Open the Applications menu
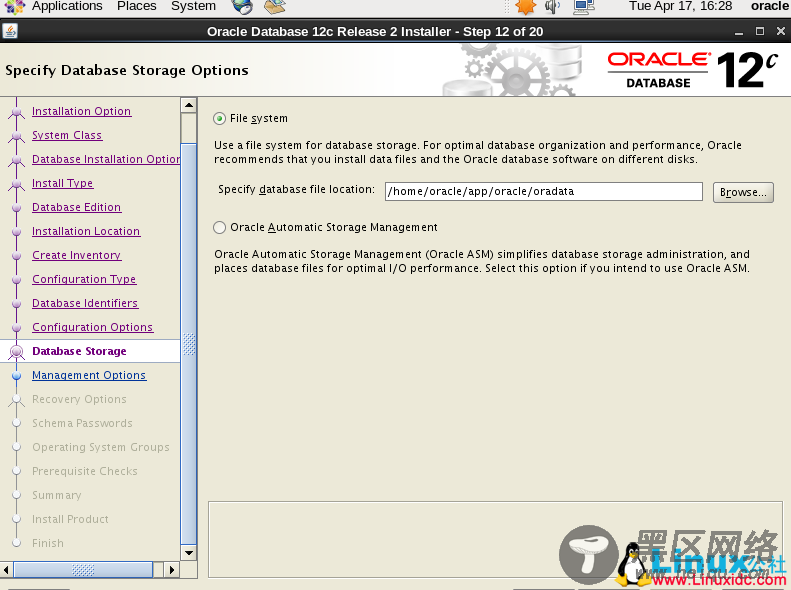The width and height of the screenshot is (791, 590). coord(67,6)
